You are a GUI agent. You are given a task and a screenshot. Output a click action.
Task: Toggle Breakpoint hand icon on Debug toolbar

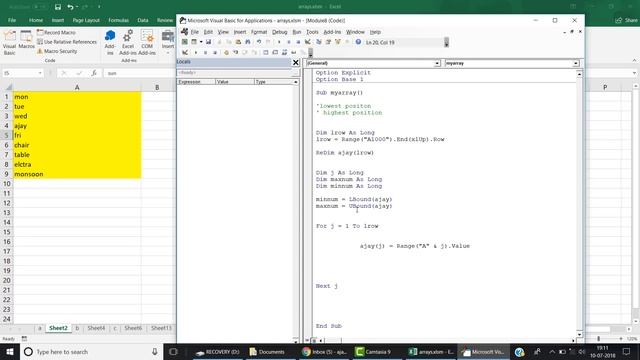(226, 52)
